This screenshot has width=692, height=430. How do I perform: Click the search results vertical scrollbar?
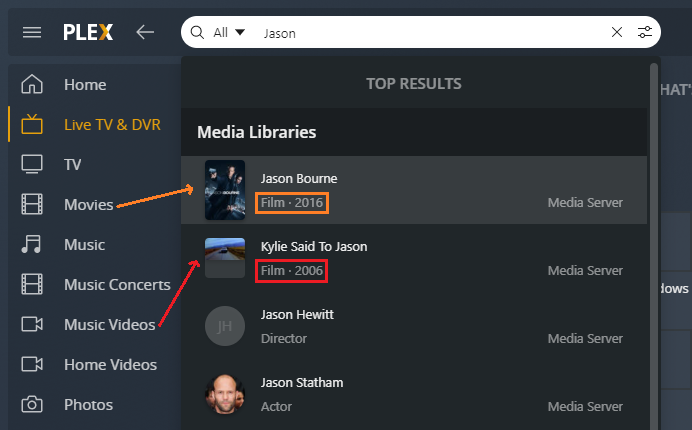pyautogui.click(x=654, y=246)
